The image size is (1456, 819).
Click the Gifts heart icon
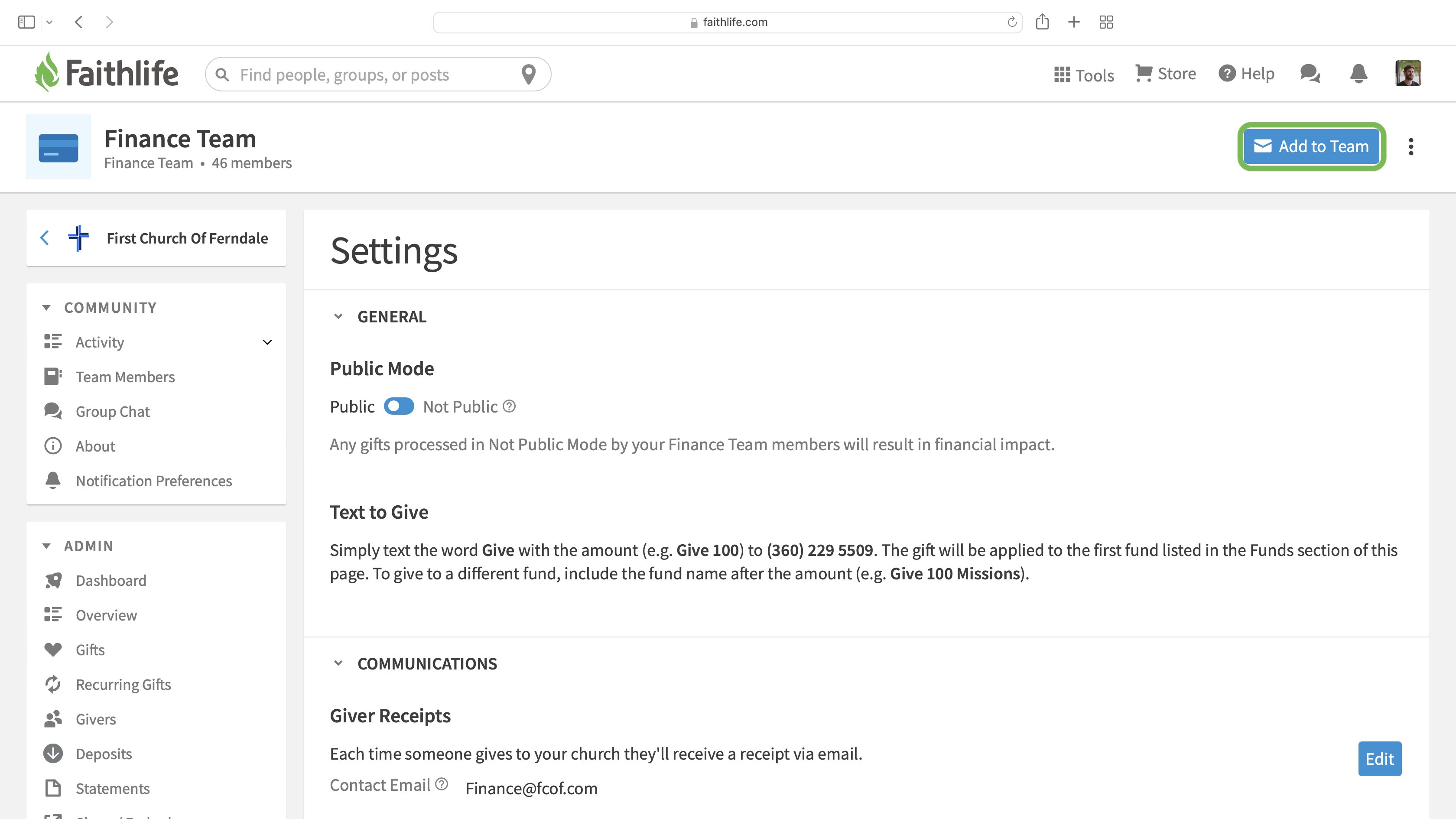pyautogui.click(x=53, y=650)
